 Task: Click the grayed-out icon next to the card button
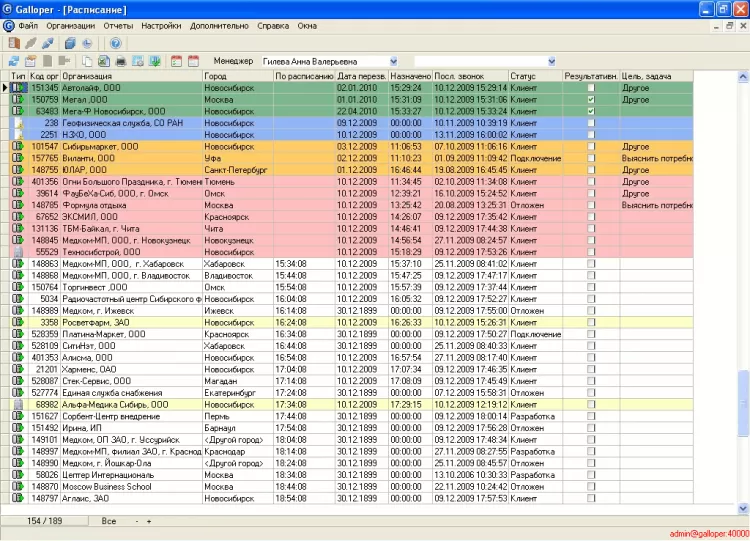[x=64, y=61]
